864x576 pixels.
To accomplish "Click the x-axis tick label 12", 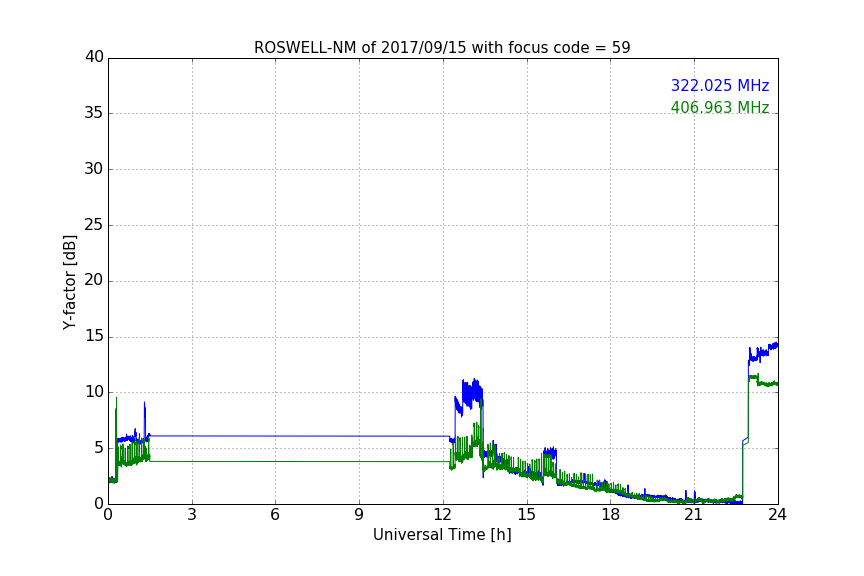I will tap(443, 515).
